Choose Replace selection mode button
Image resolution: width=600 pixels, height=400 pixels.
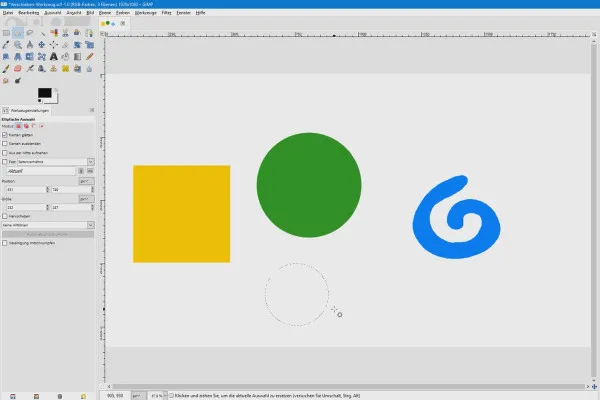[x=18, y=126]
